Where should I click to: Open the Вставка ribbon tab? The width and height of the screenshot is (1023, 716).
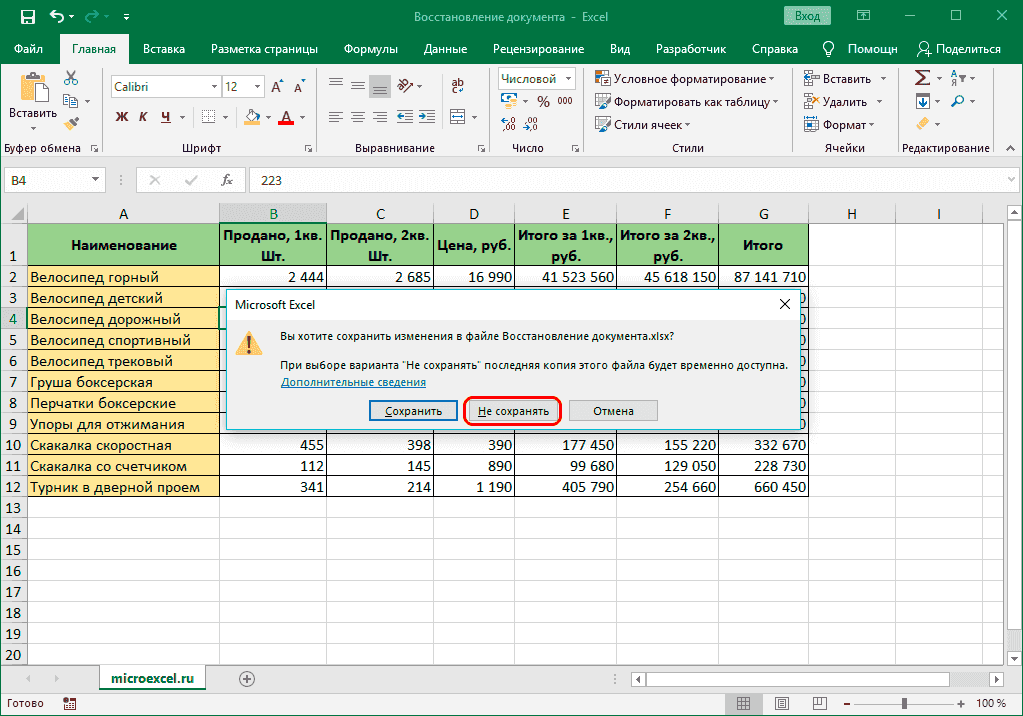click(164, 49)
